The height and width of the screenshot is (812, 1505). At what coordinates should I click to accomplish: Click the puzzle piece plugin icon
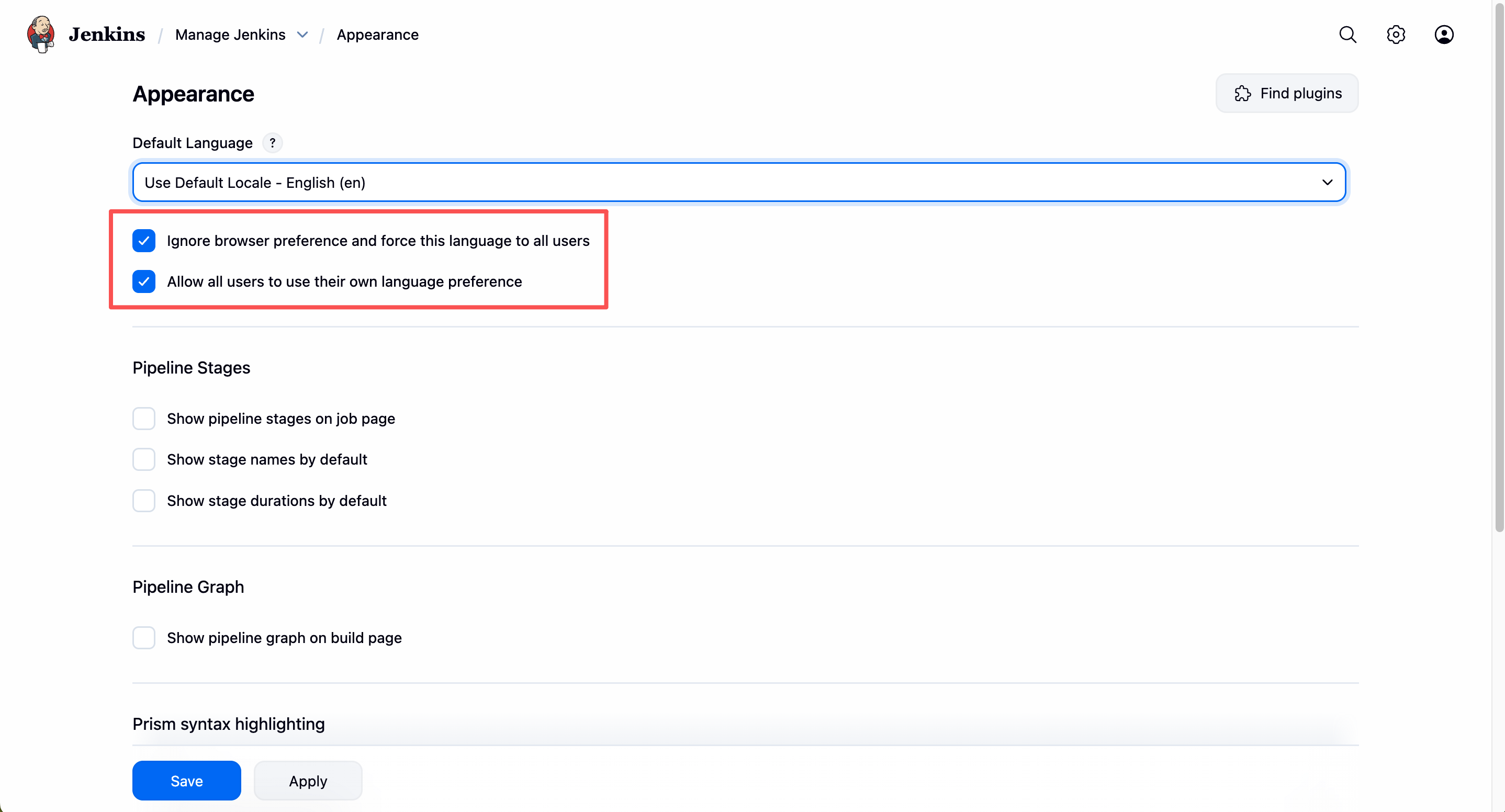point(1243,94)
